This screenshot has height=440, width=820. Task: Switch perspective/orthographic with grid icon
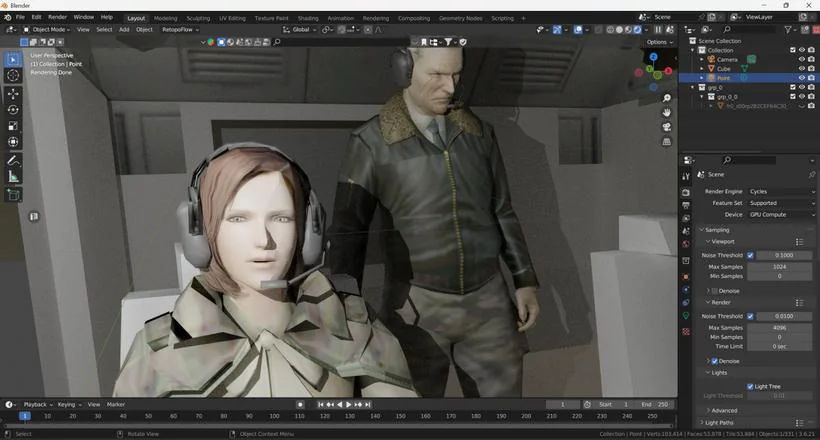click(x=667, y=142)
